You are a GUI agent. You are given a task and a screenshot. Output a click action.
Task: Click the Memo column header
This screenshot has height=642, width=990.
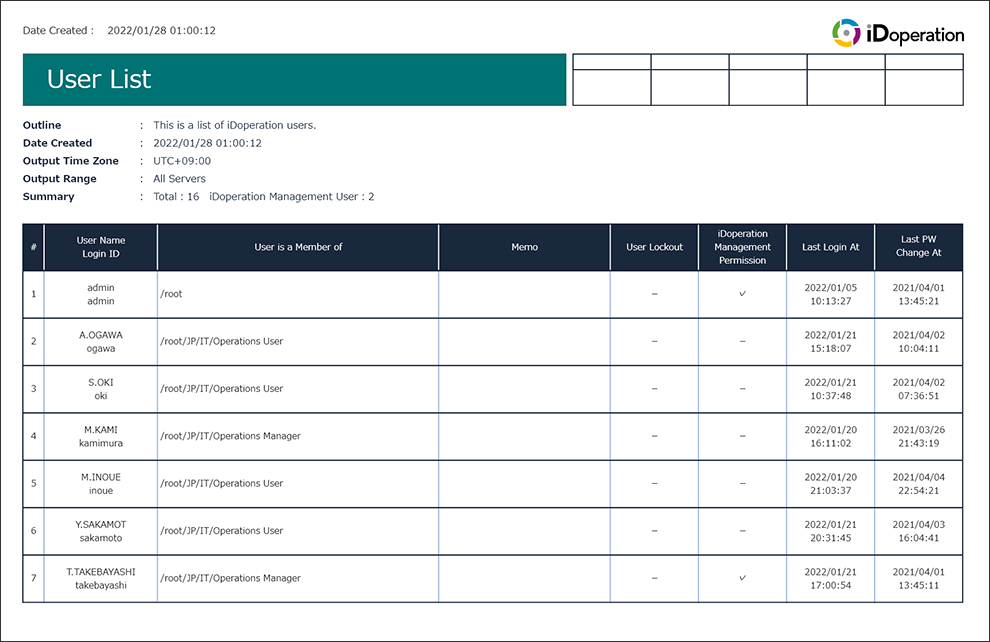click(x=525, y=247)
